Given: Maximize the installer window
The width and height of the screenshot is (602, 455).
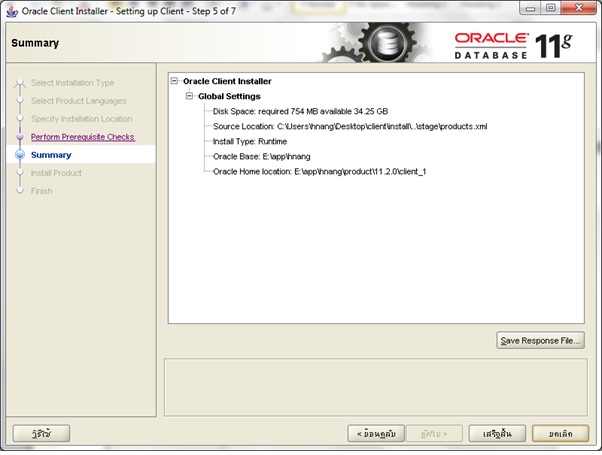Looking at the screenshot, I should click(x=551, y=8).
